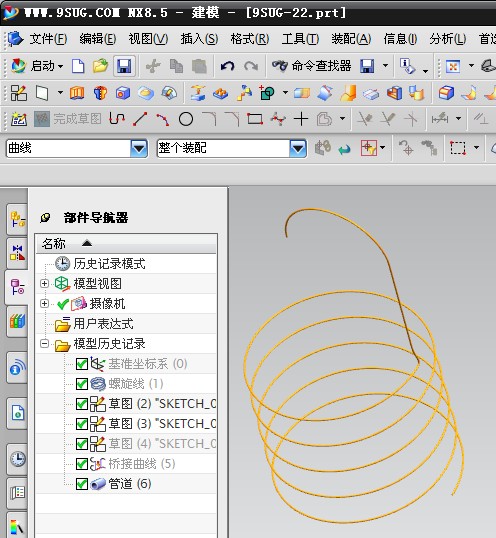This screenshot has height=538, width=496.
Task: Open the 工具(T) menu
Action: 300,39
